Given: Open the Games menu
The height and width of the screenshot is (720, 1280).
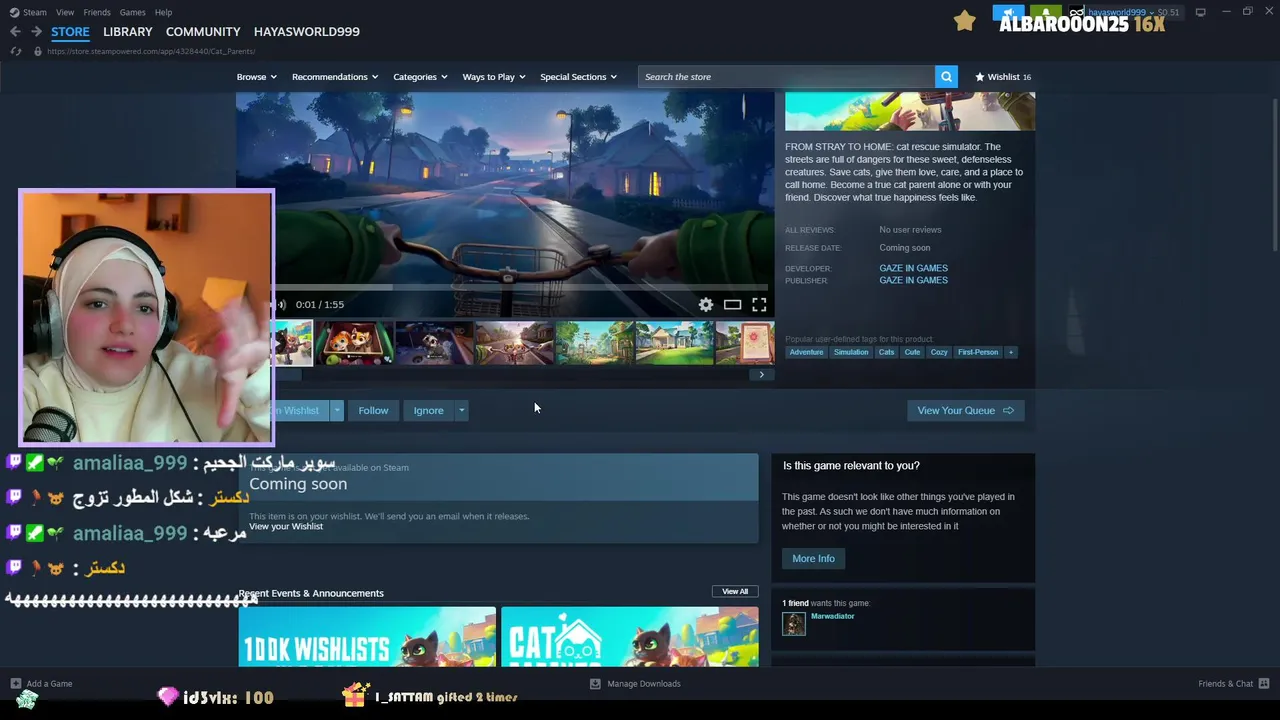Looking at the screenshot, I should [132, 12].
